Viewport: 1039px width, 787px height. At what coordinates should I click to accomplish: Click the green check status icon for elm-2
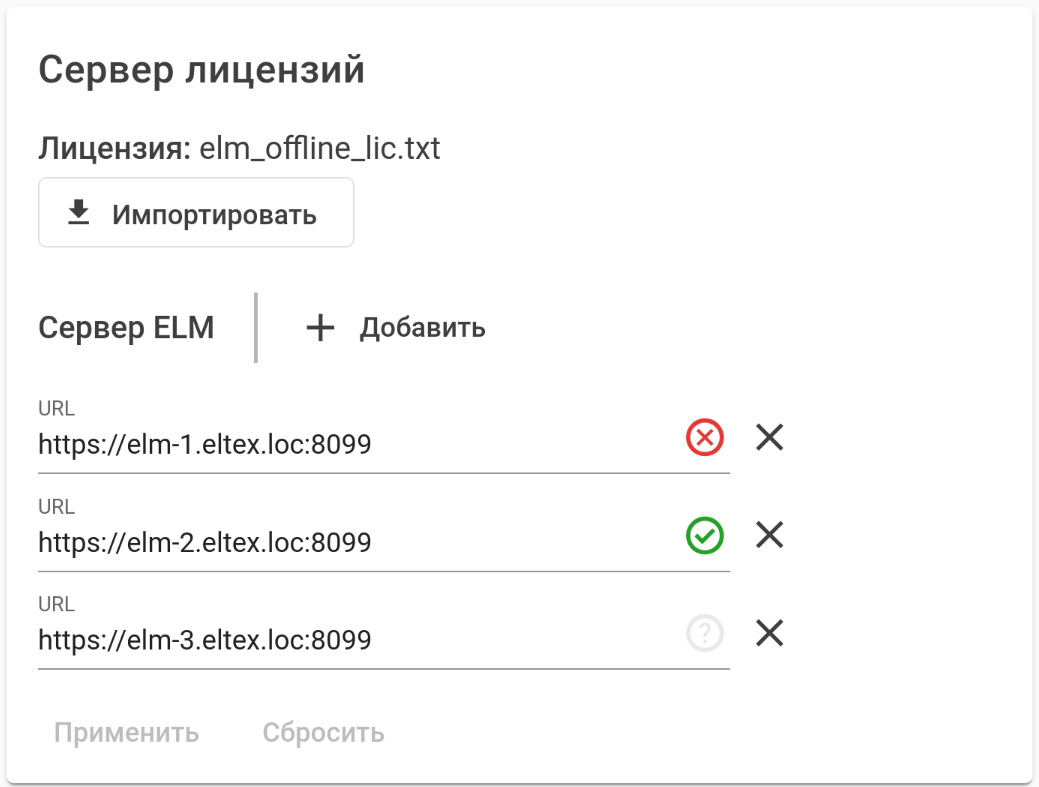click(x=705, y=536)
